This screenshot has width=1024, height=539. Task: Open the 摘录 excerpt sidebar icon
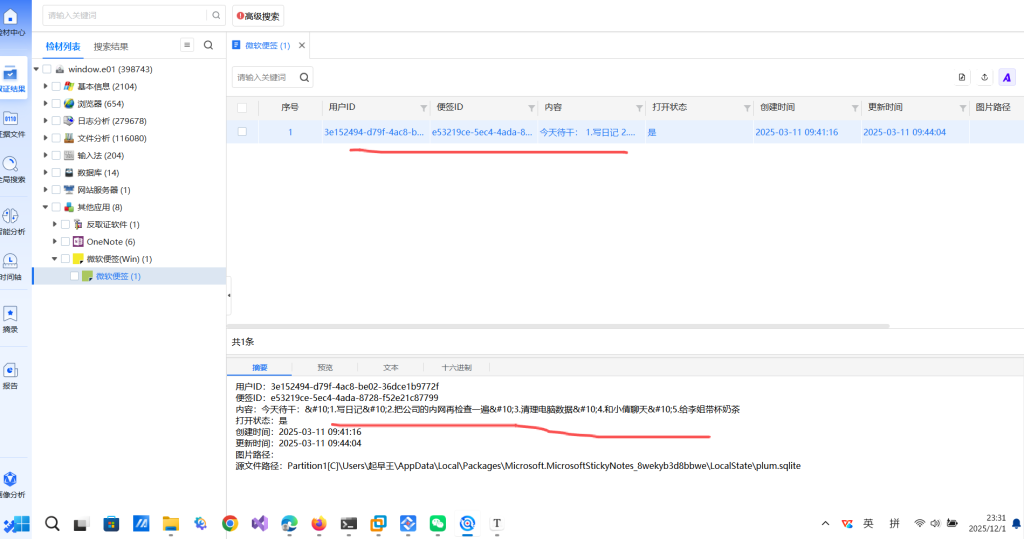click(10, 316)
